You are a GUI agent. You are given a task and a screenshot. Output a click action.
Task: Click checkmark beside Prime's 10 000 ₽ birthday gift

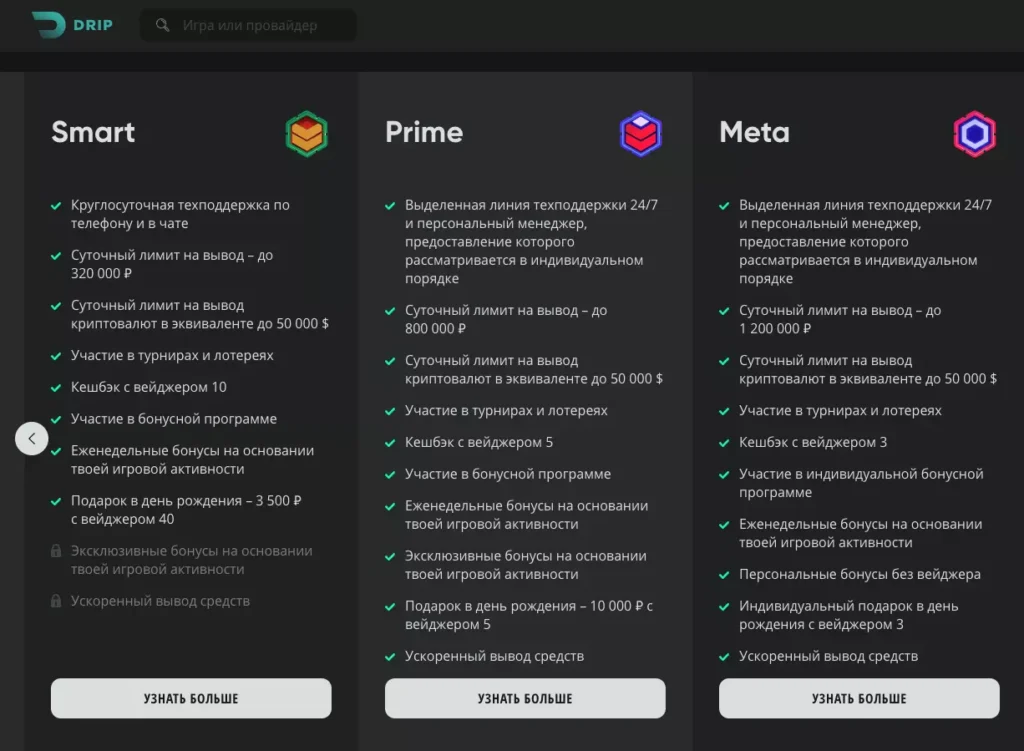pyautogui.click(x=390, y=606)
